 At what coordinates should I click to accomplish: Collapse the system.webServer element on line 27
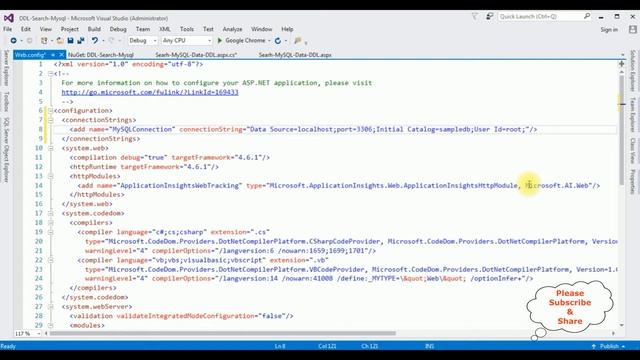[x=50, y=307]
